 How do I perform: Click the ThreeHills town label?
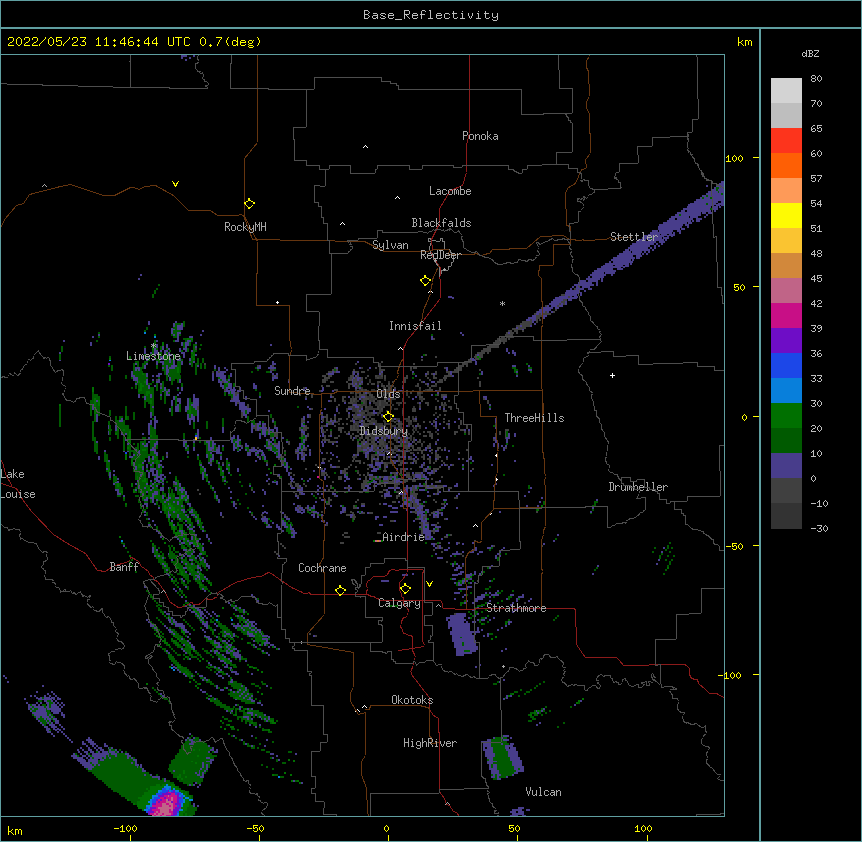coord(534,418)
